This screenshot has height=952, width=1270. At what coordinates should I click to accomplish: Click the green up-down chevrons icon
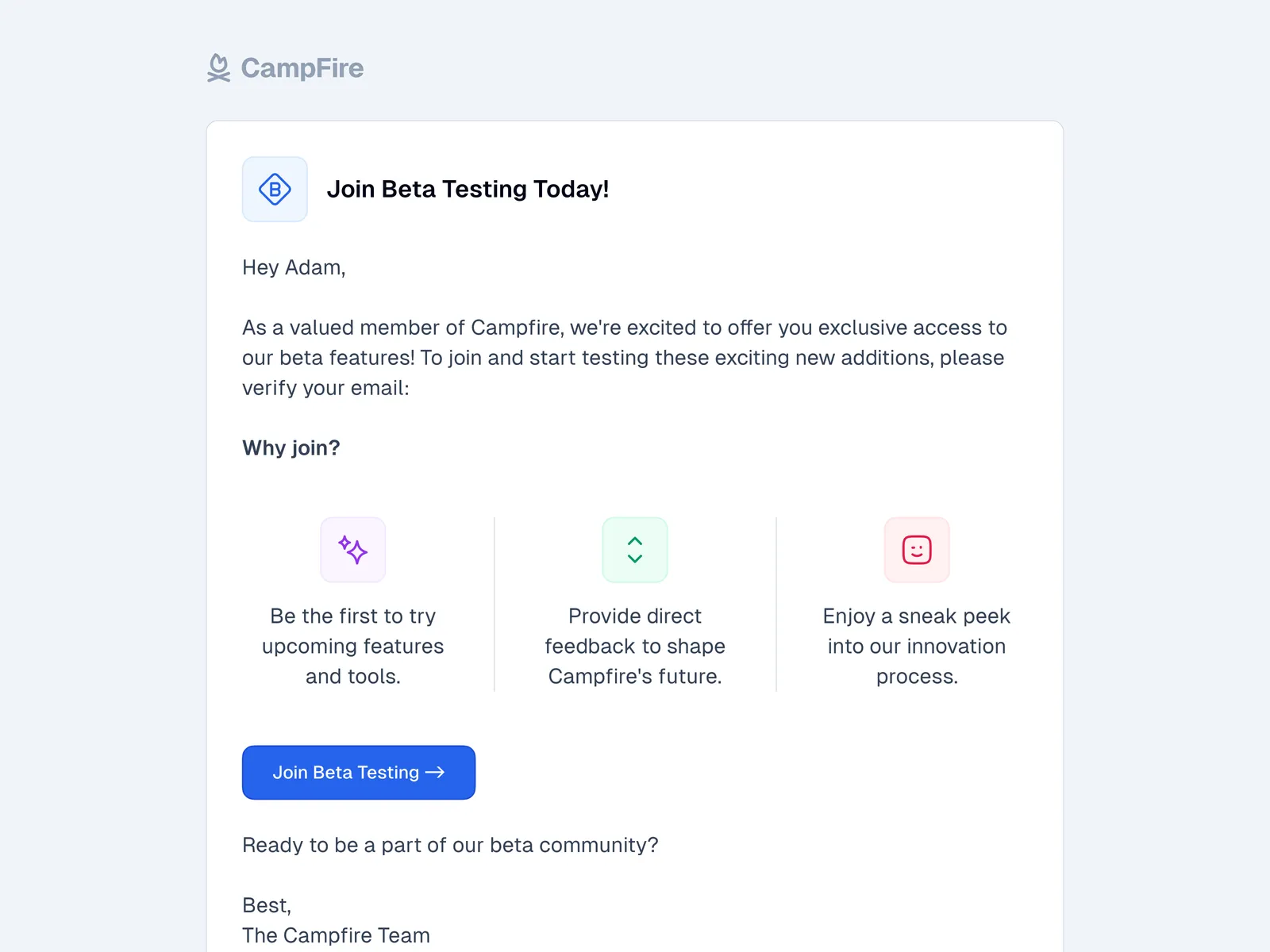635,550
